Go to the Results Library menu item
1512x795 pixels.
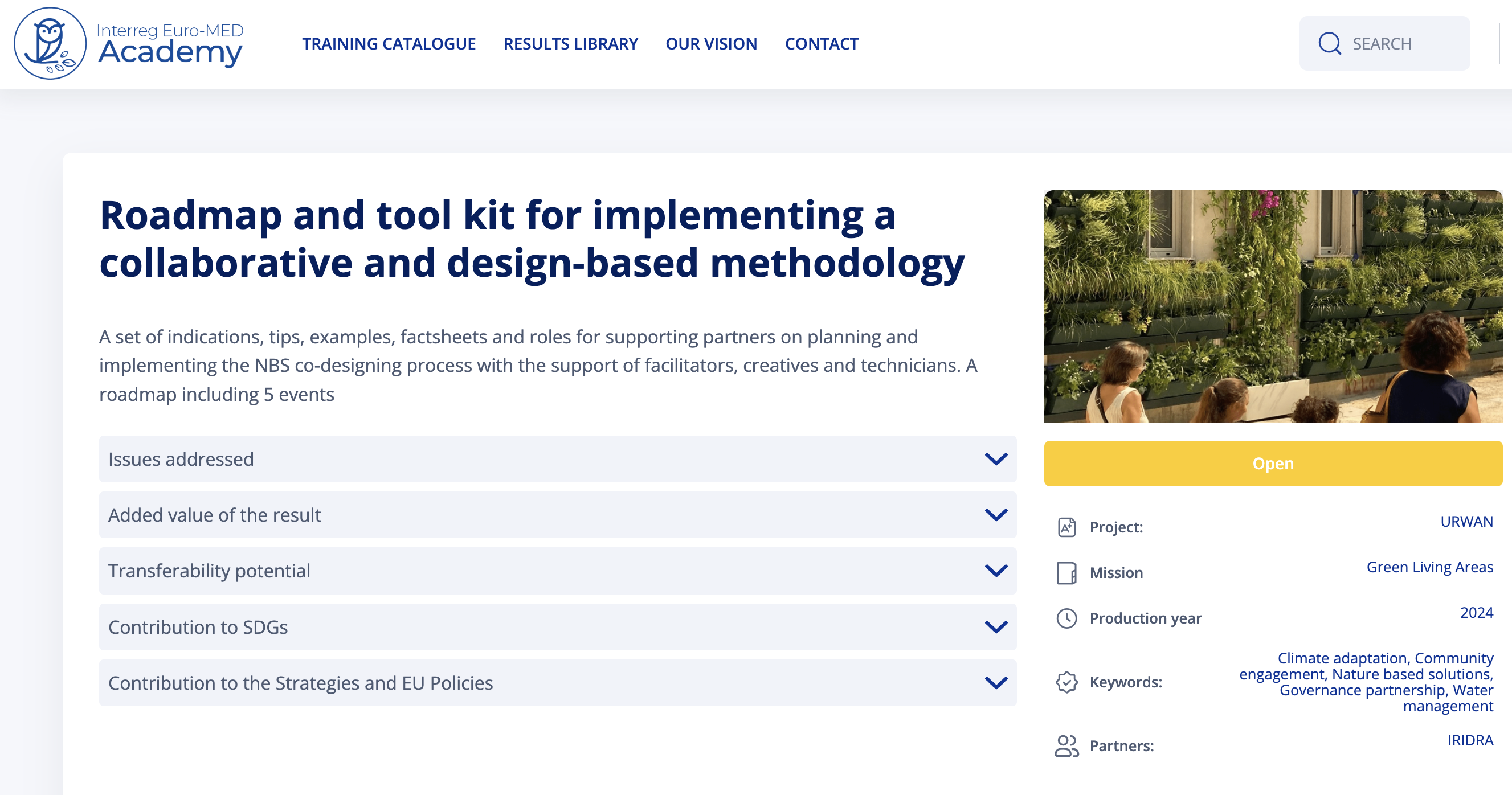click(570, 44)
